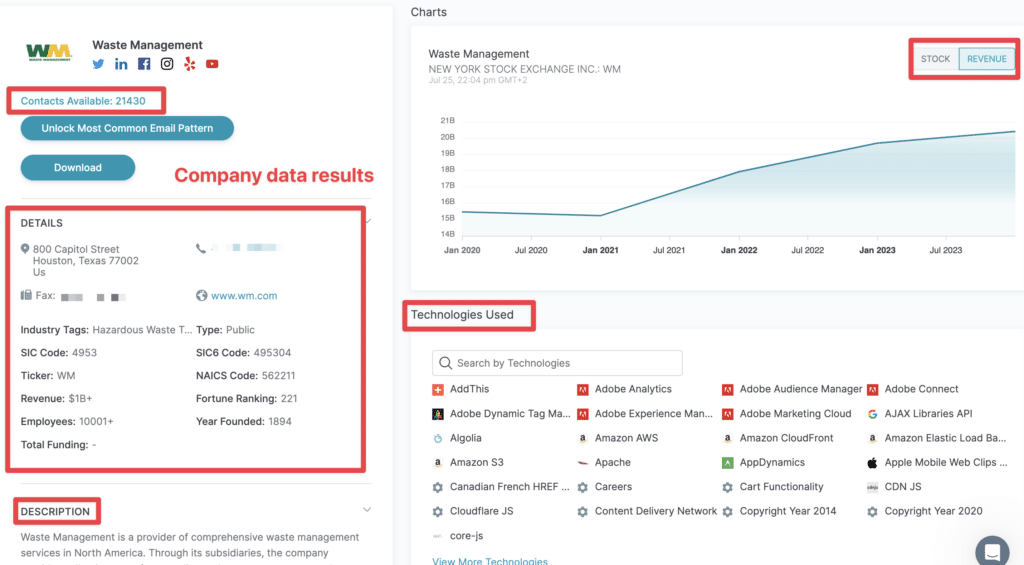Select Canadian French HREF entry
The height and width of the screenshot is (565, 1024).
click(509, 487)
